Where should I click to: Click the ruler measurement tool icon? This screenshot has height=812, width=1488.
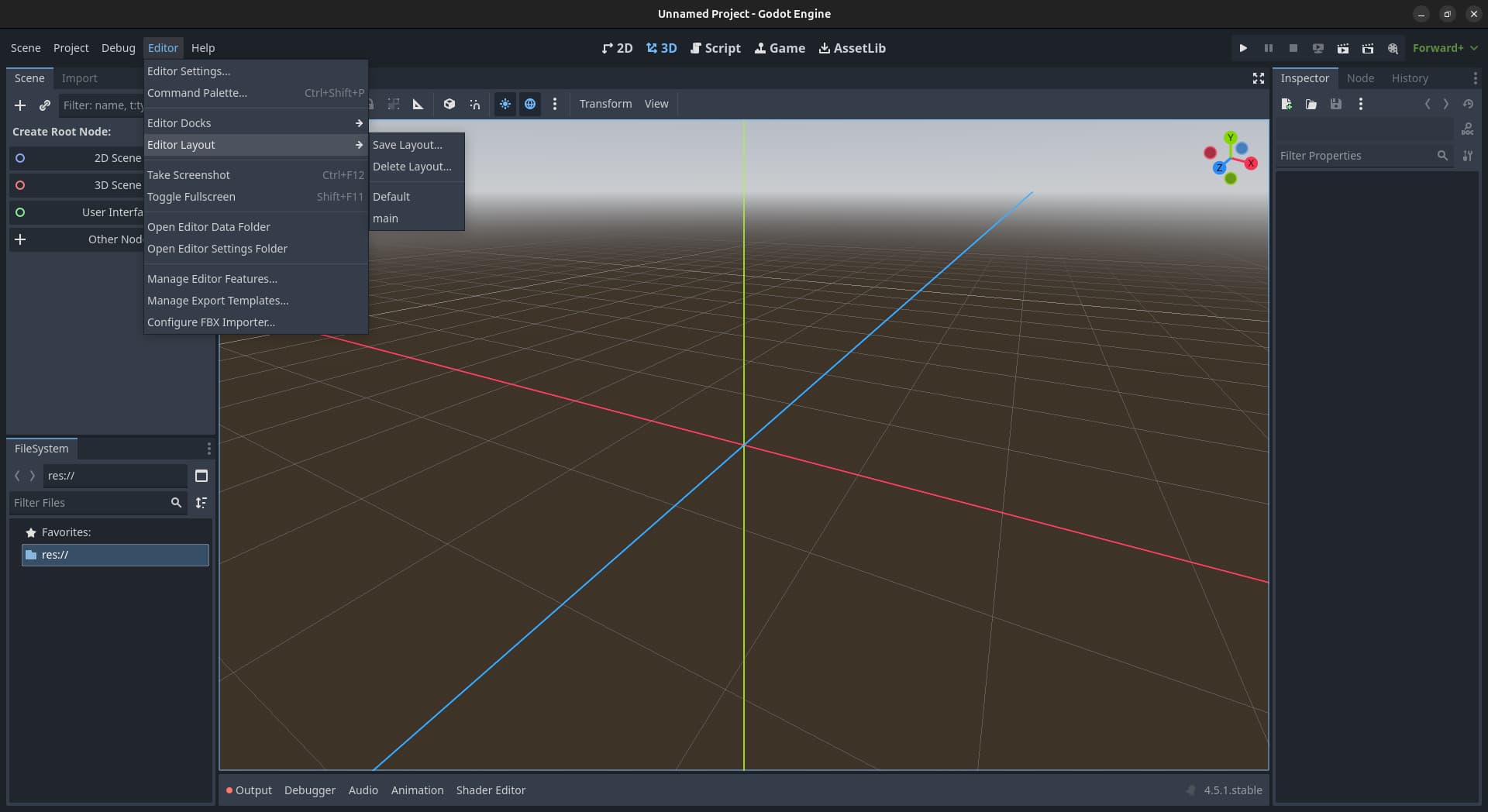418,104
